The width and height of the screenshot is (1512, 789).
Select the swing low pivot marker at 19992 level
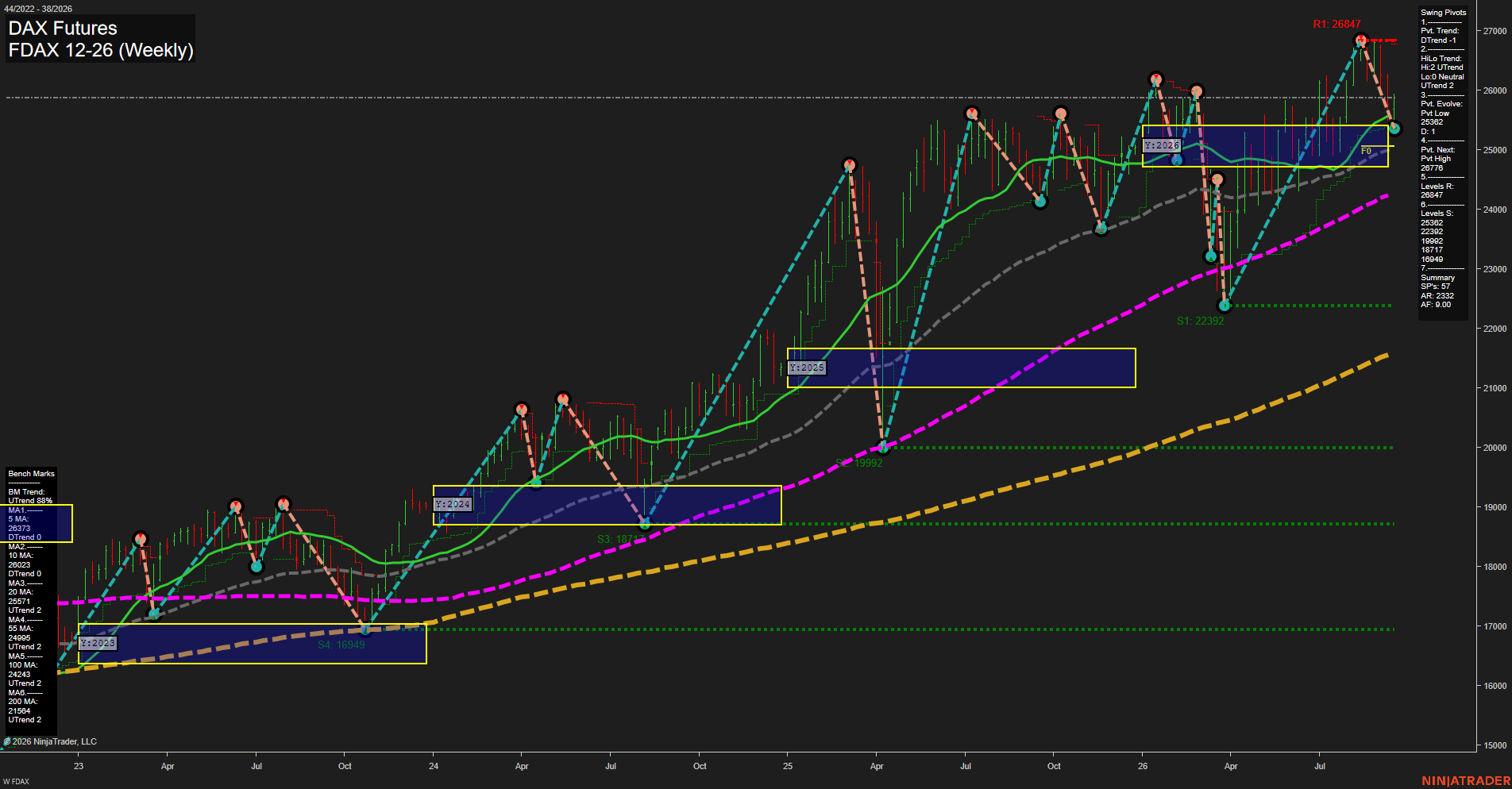pos(882,447)
